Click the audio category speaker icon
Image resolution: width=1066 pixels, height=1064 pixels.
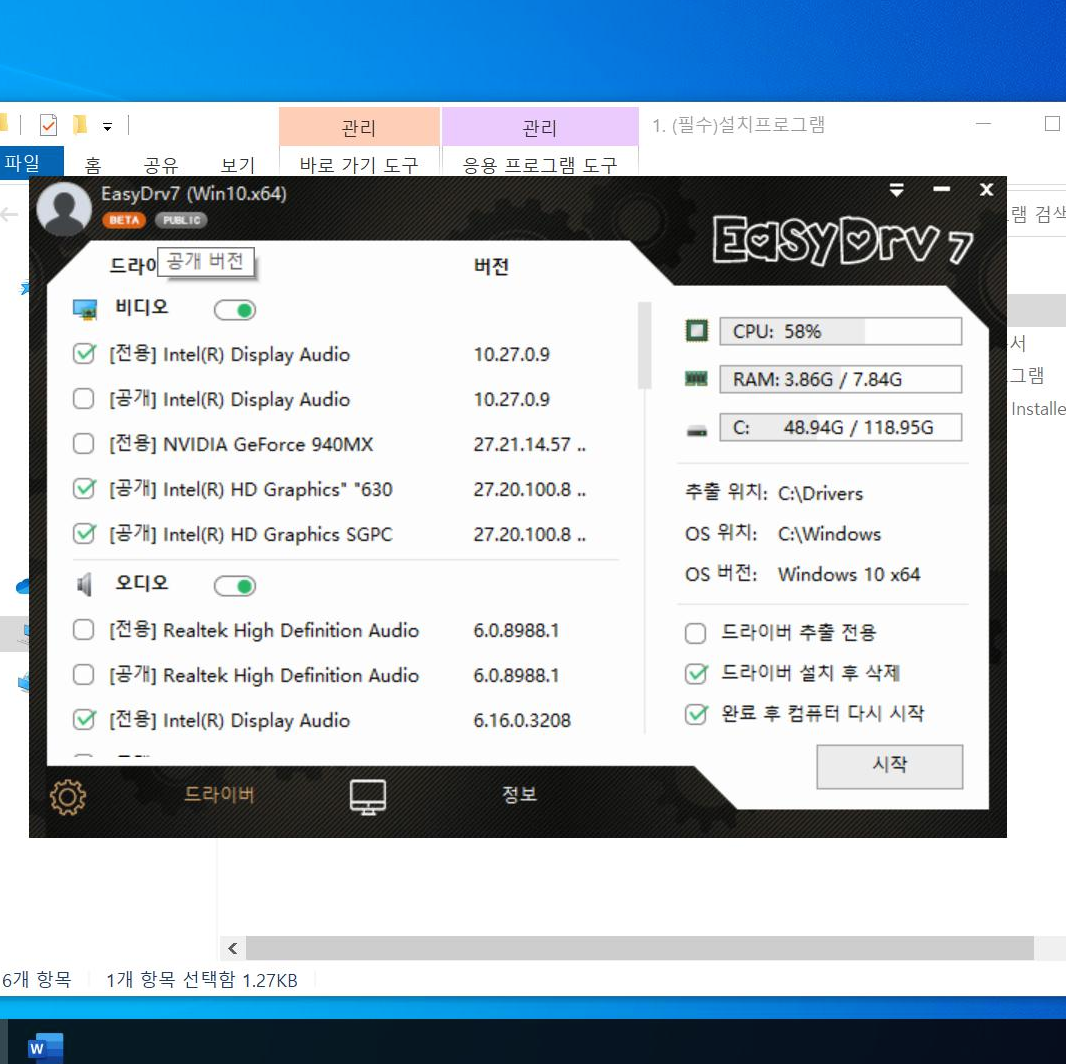(84, 584)
